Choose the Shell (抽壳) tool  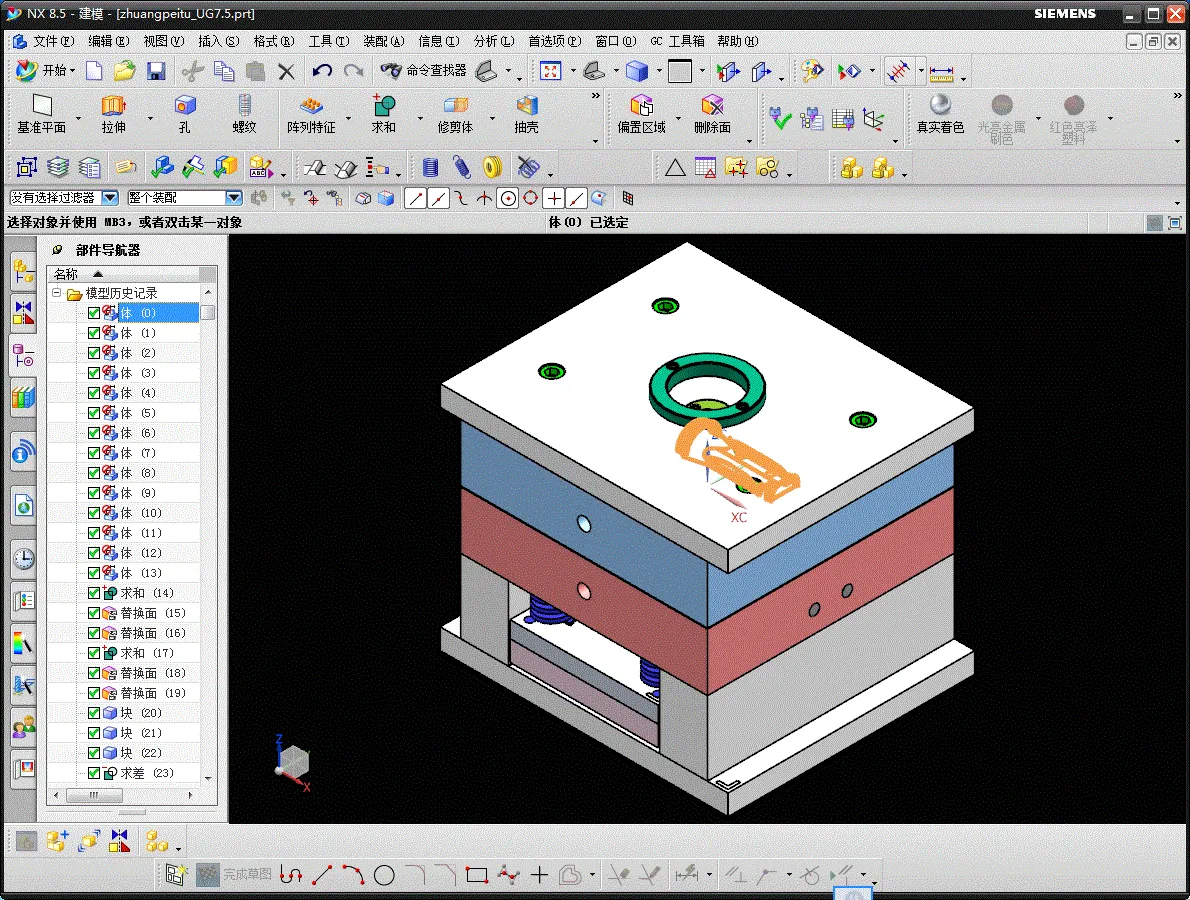click(526, 106)
